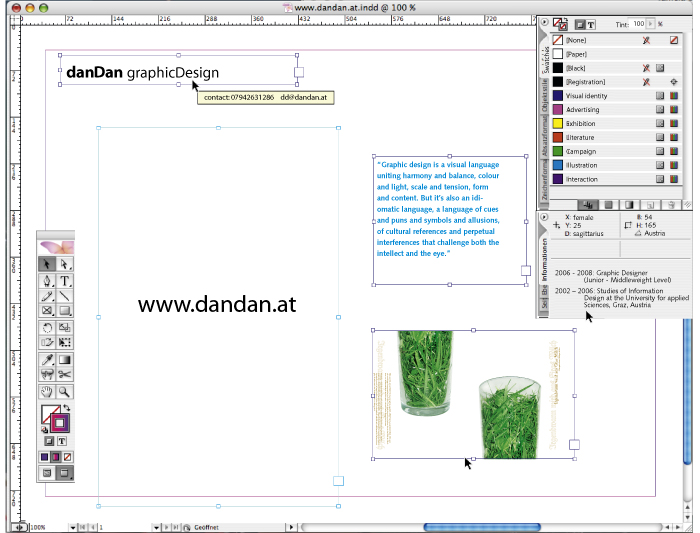Click the horizontal scrollbar thumb
The width and height of the screenshot is (700, 533).
click(x=482, y=527)
